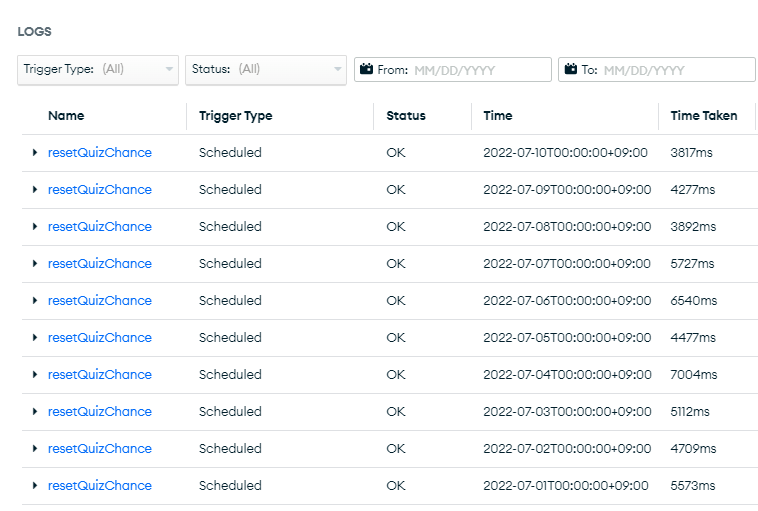
Task: Click the Trigger Type column header
Action: (235, 116)
